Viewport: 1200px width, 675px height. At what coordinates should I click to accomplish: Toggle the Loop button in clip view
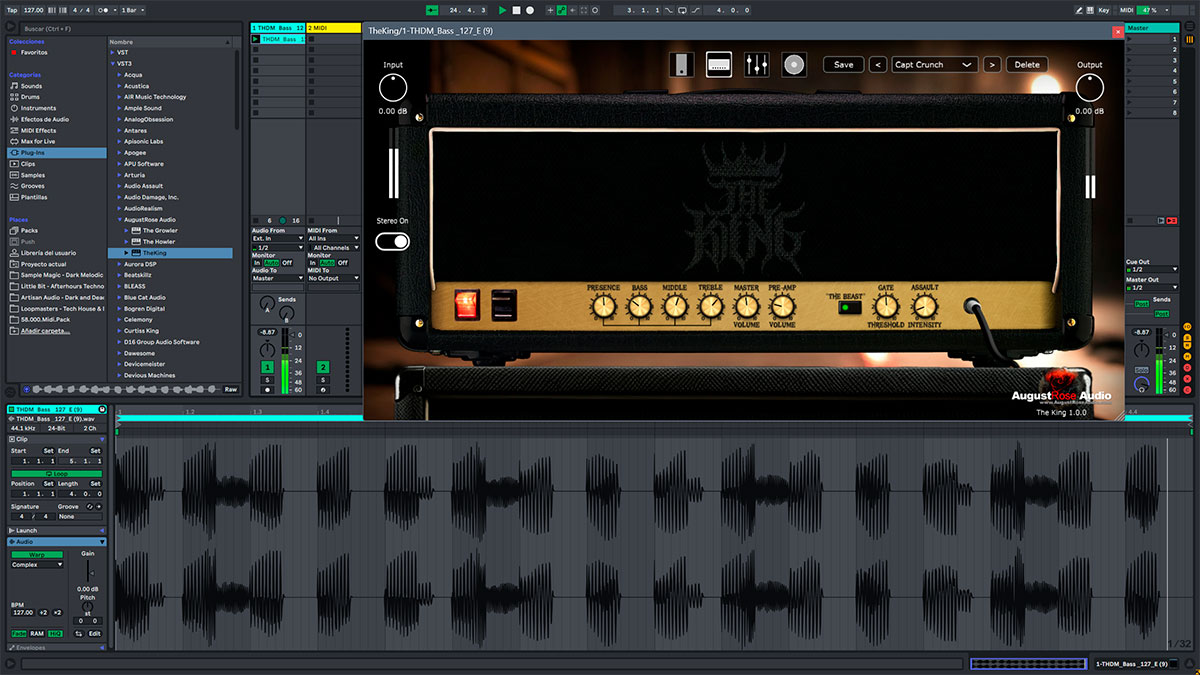tap(58, 473)
